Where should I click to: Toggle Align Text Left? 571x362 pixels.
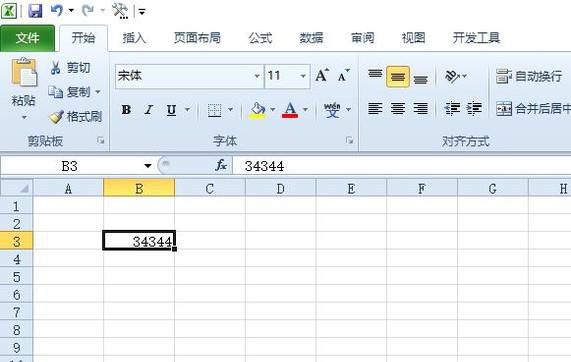pos(375,109)
